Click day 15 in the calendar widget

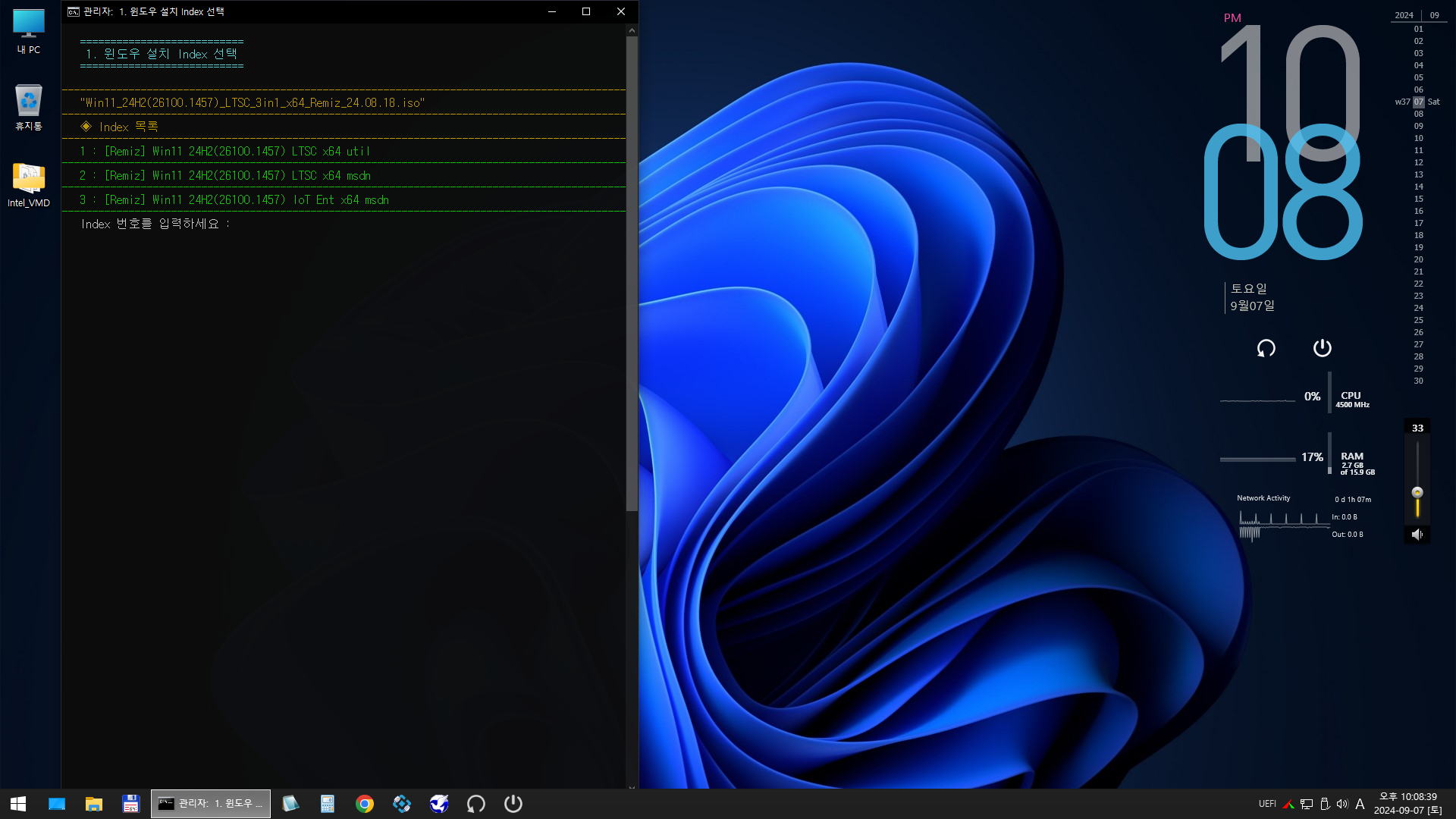point(1419,199)
